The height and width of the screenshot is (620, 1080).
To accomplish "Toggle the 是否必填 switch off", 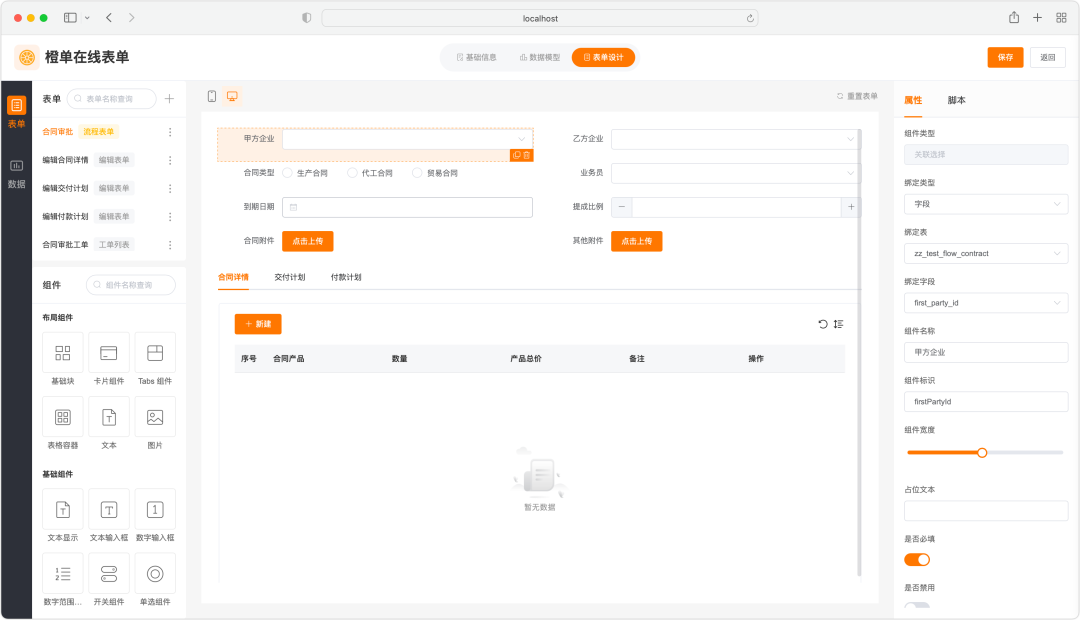I will pyautogui.click(x=917, y=559).
